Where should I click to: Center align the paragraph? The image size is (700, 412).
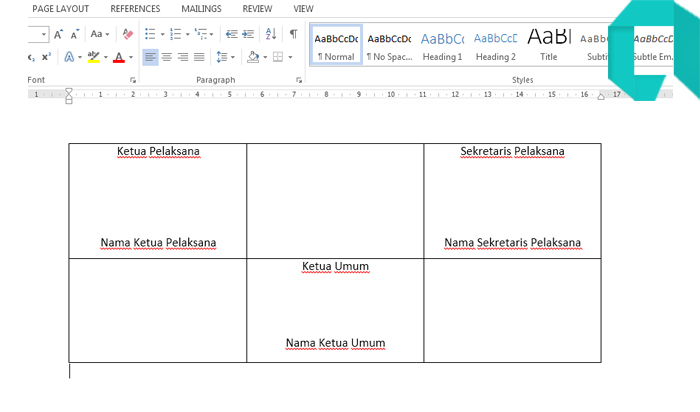coord(167,57)
